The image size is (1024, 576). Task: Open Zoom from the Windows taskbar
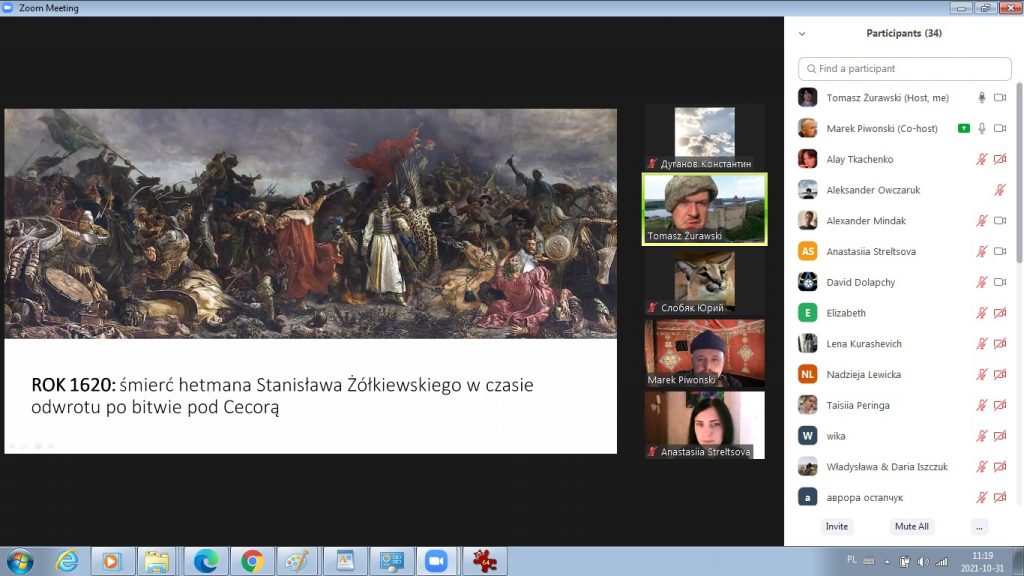pyautogui.click(x=436, y=561)
